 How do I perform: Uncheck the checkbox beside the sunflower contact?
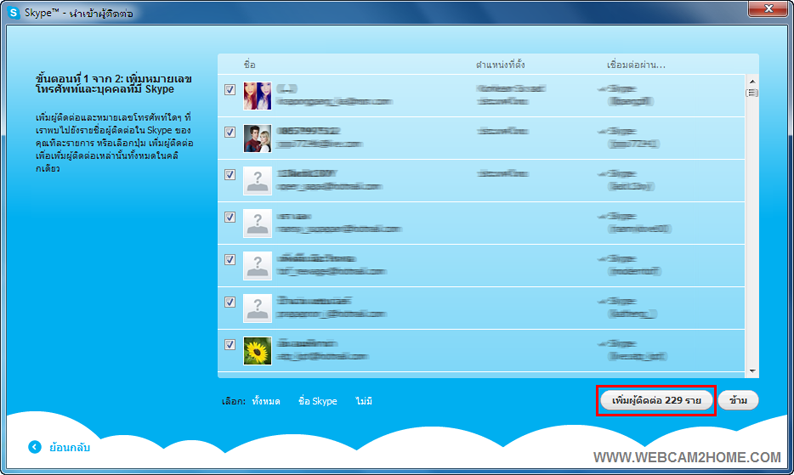(x=230, y=344)
